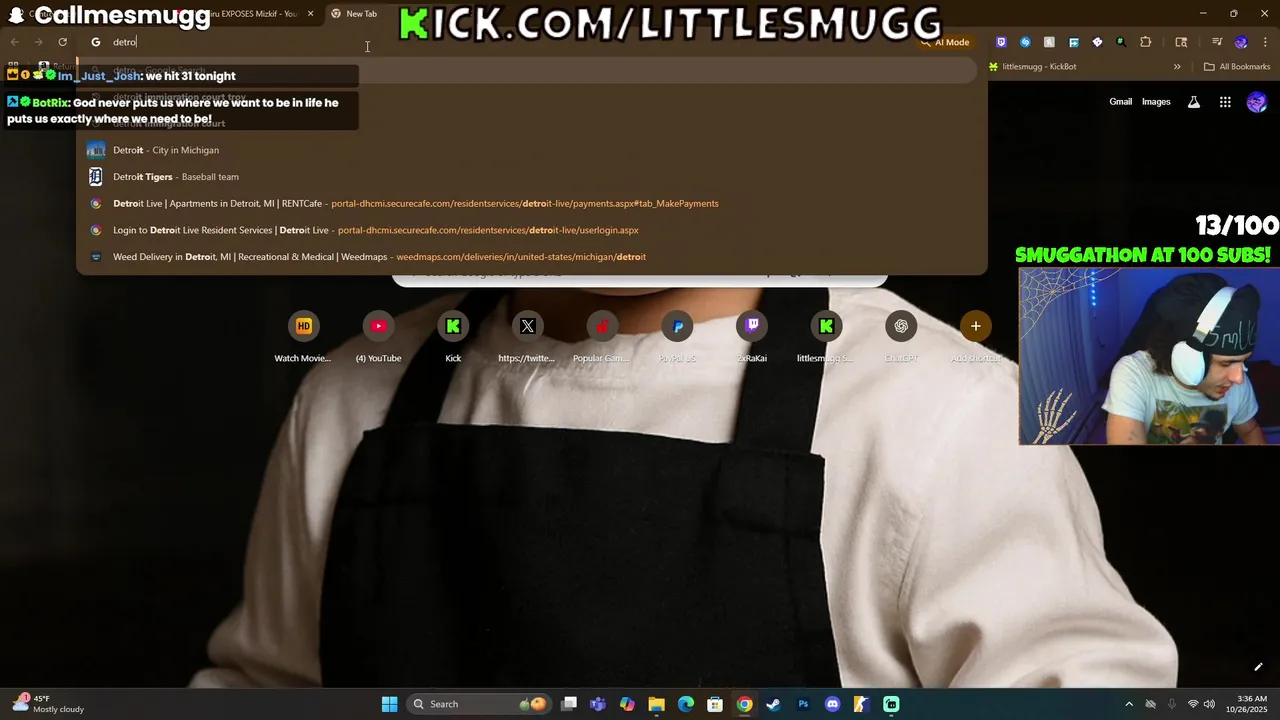Image resolution: width=1280 pixels, height=720 pixels.
Task: Open Chrome's three-dot menu
Action: click(x=1264, y=42)
